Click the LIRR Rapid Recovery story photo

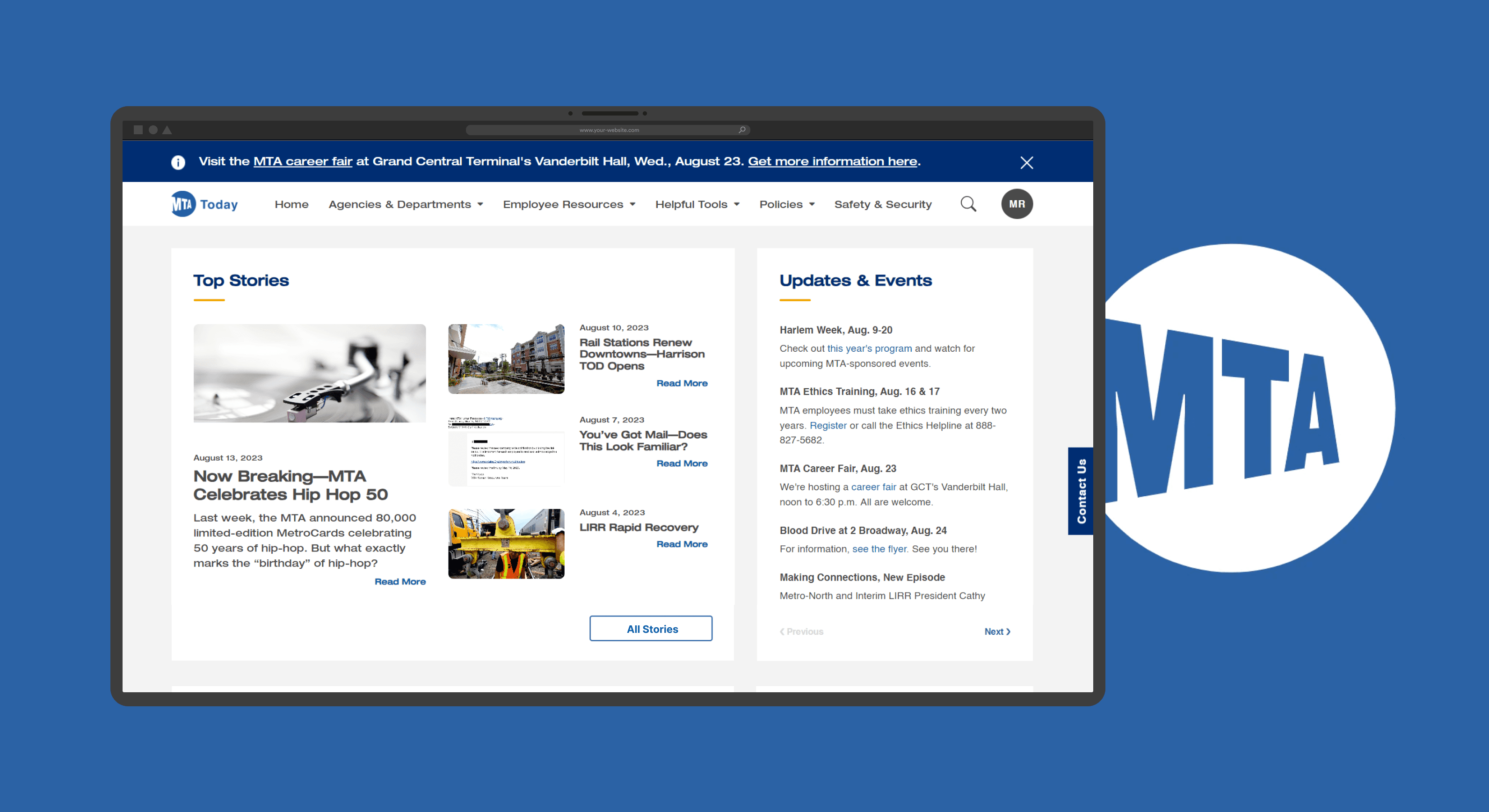click(x=506, y=543)
